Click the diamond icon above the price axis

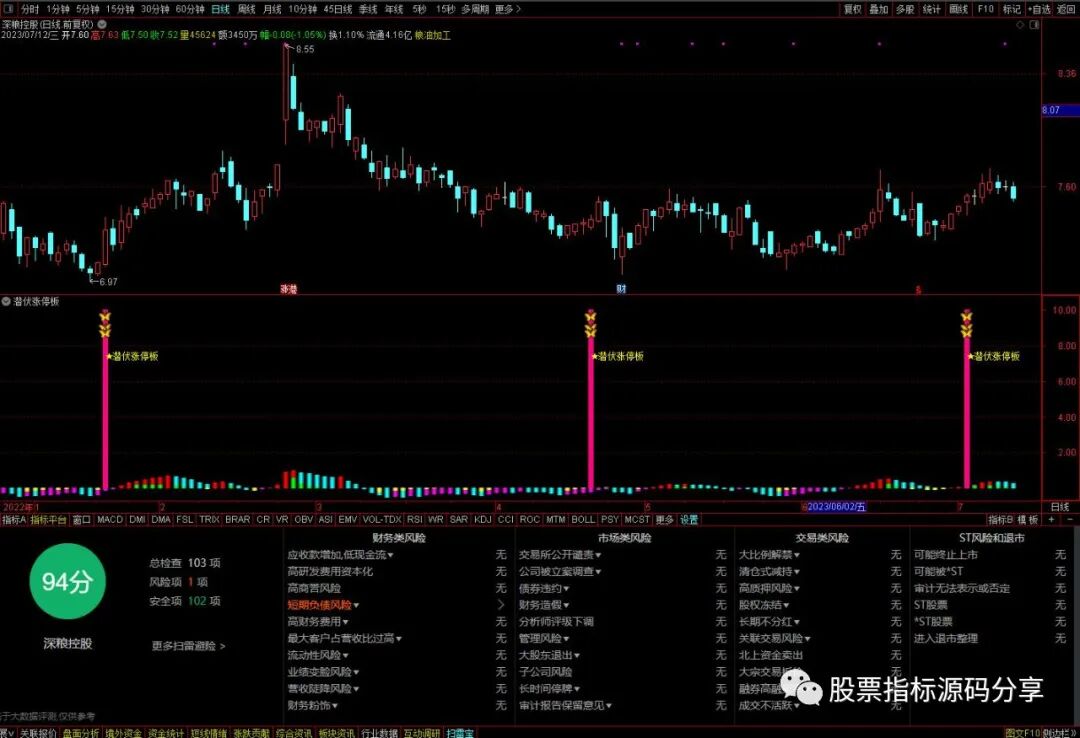(x=1020, y=25)
